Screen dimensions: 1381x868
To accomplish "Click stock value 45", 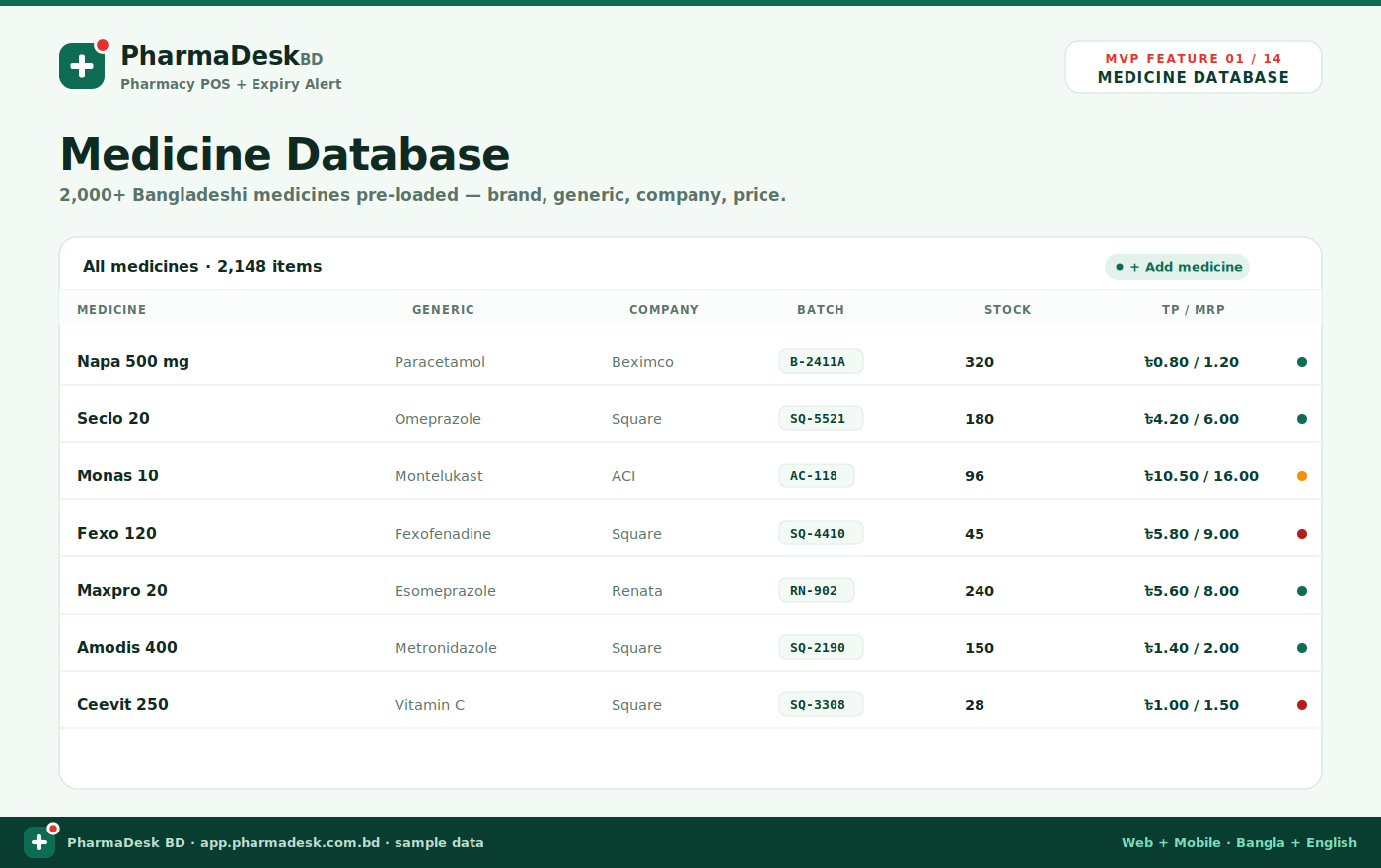I will click(x=975, y=534).
